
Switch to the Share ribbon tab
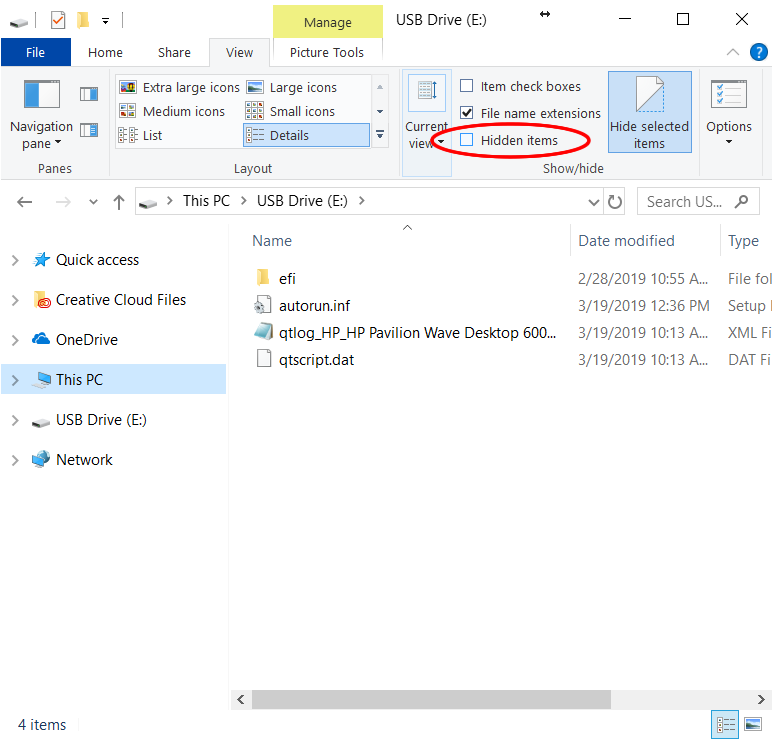pyautogui.click(x=174, y=53)
